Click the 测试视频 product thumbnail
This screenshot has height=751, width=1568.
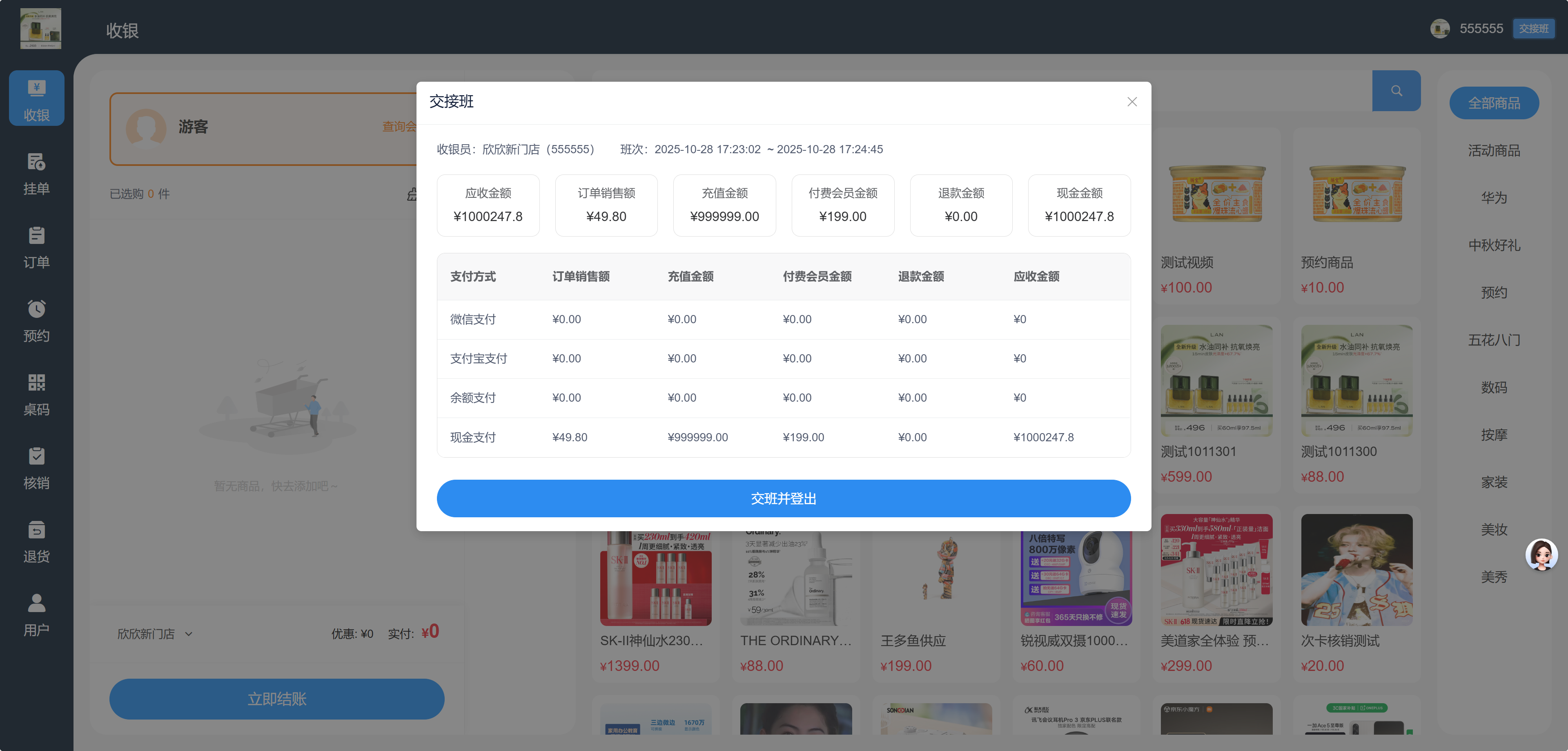coord(1216,194)
